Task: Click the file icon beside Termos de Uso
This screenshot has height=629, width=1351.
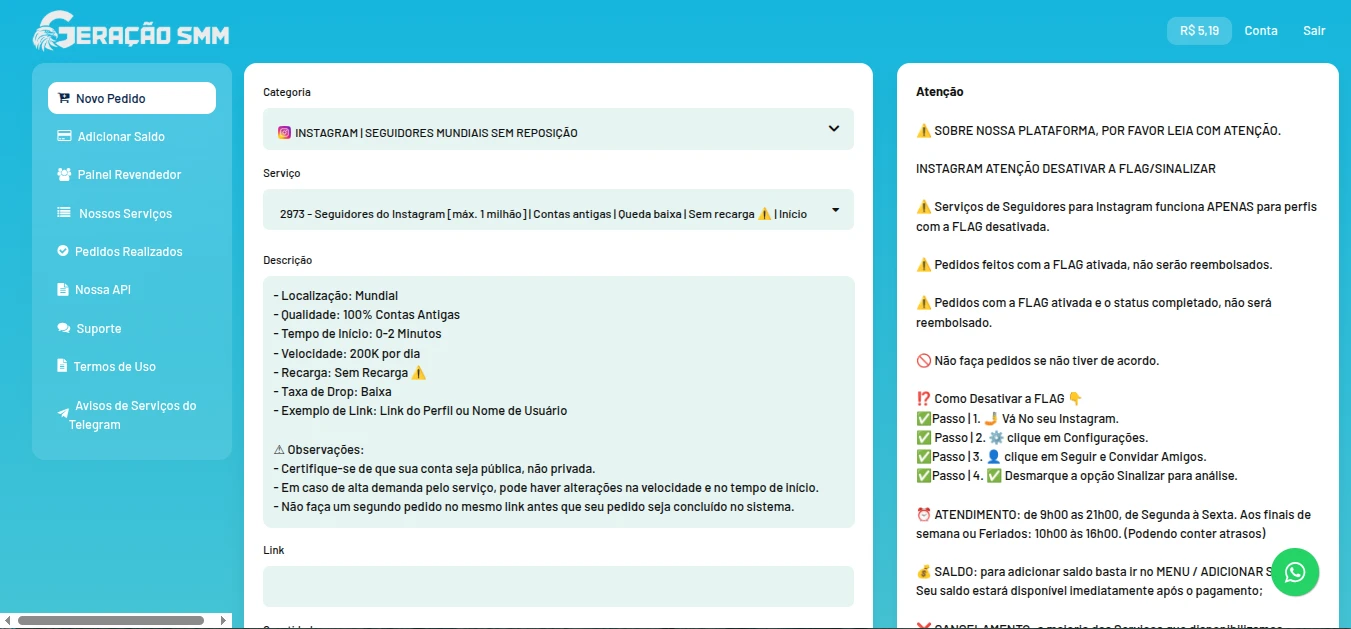Action: click(62, 366)
